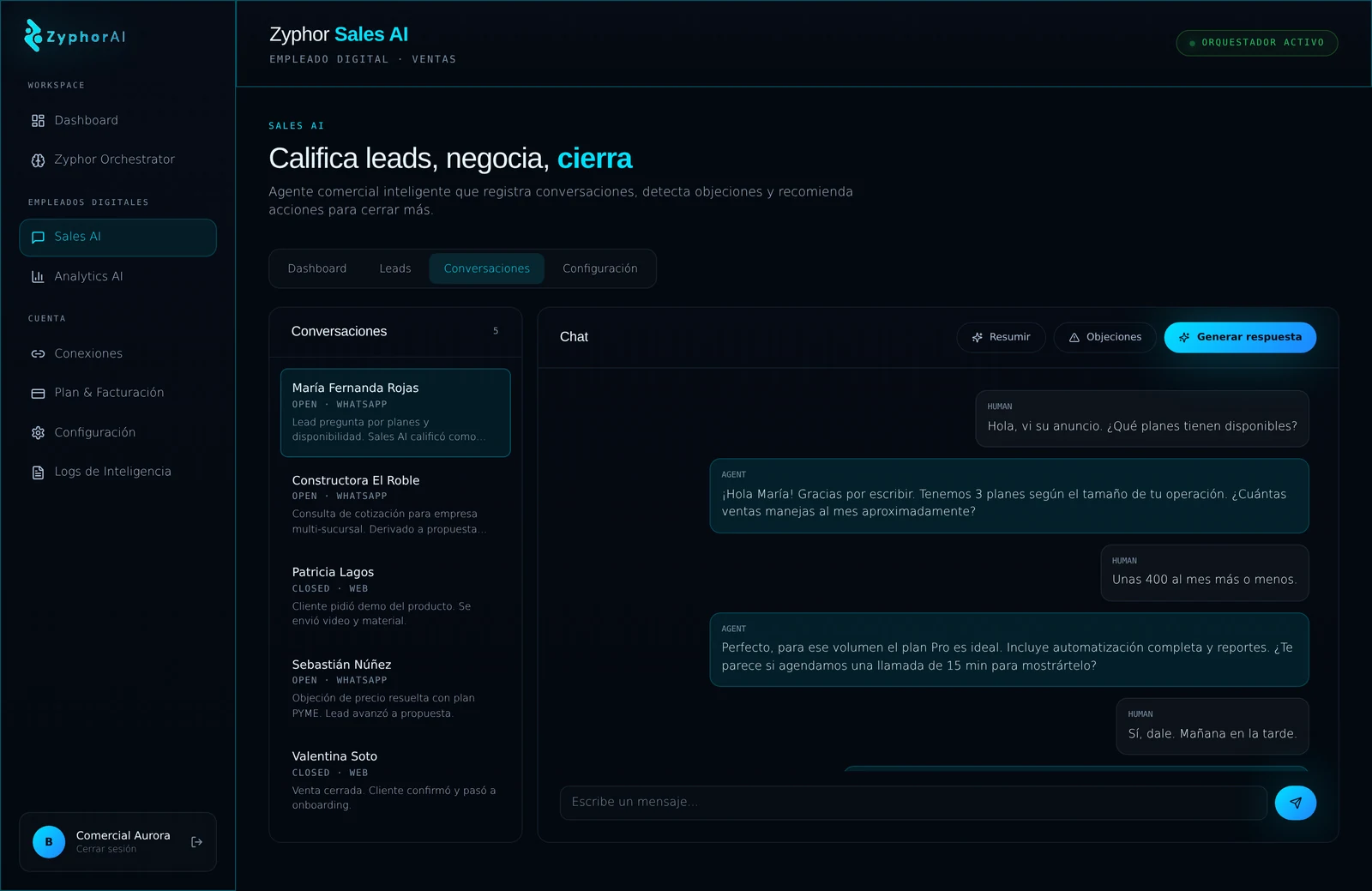This screenshot has height=891, width=1372.
Task: Click the Orquestador Activo status badge
Action: point(1257,43)
